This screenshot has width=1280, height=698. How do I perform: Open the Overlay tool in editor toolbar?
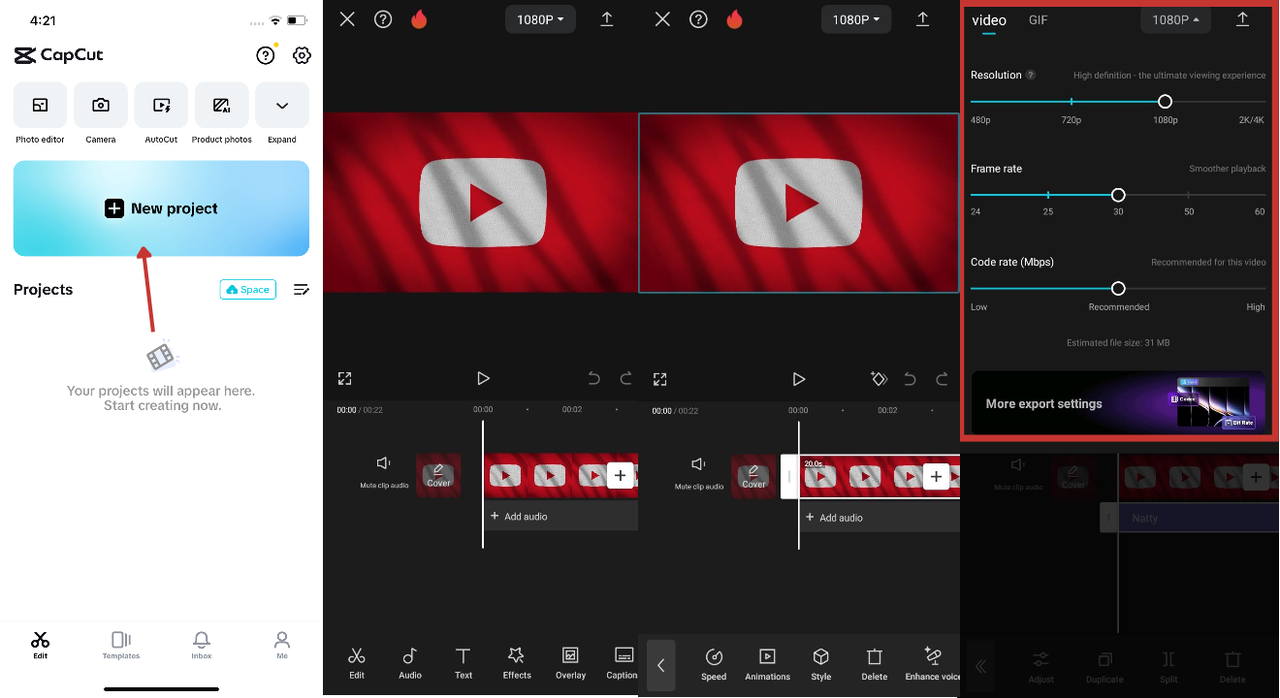click(x=571, y=662)
